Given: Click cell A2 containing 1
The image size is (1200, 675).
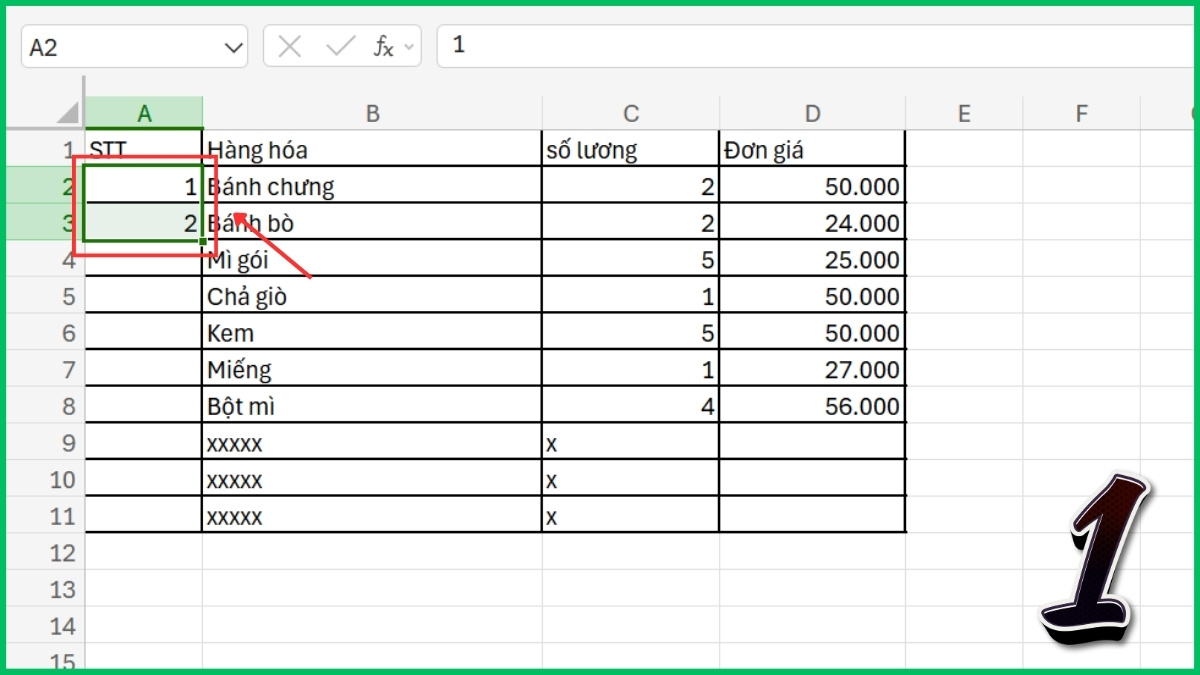Looking at the screenshot, I should (x=144, y=186).
